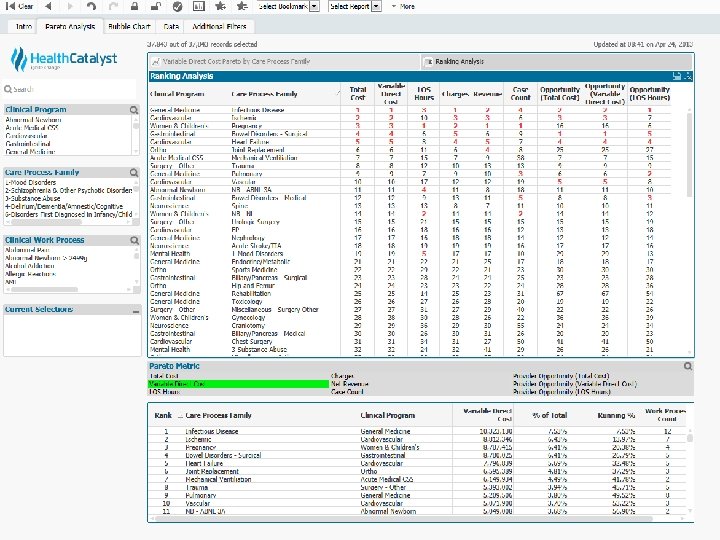The height and width of the screenshot is (540, 720).
Task: Minimize the Current Selections box
Action: pos(135,311)
